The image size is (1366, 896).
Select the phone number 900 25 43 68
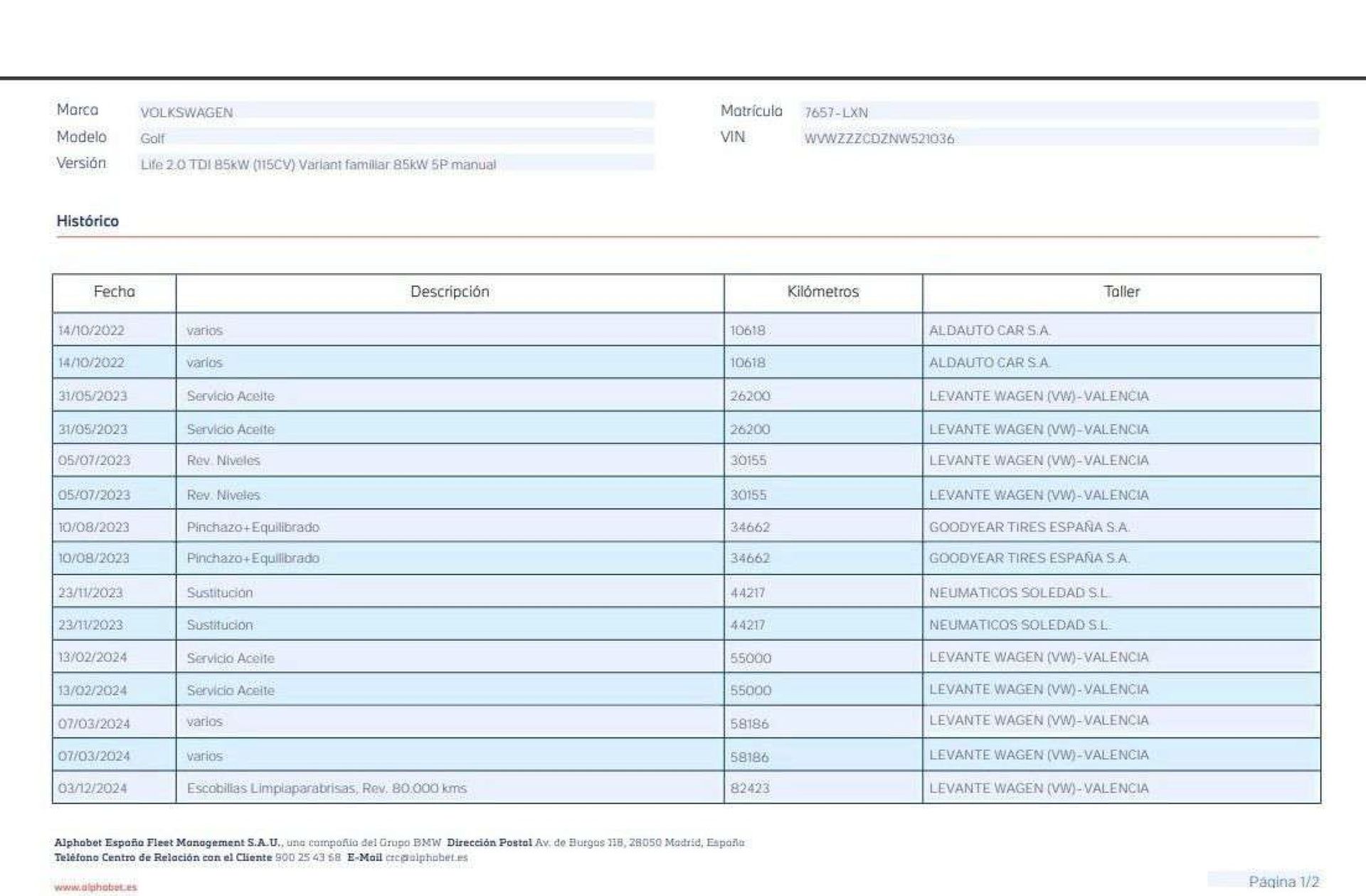pyautogui.click(x=308, y=858)
